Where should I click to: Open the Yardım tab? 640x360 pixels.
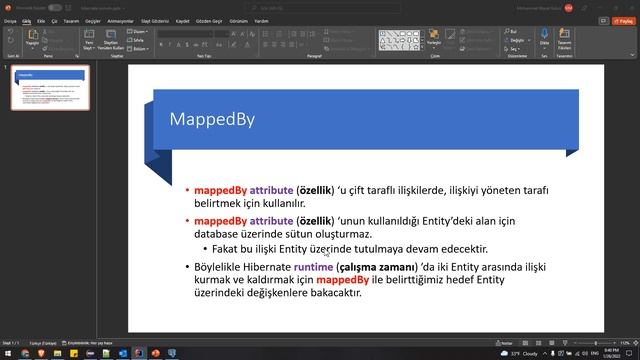click(261, 21)
